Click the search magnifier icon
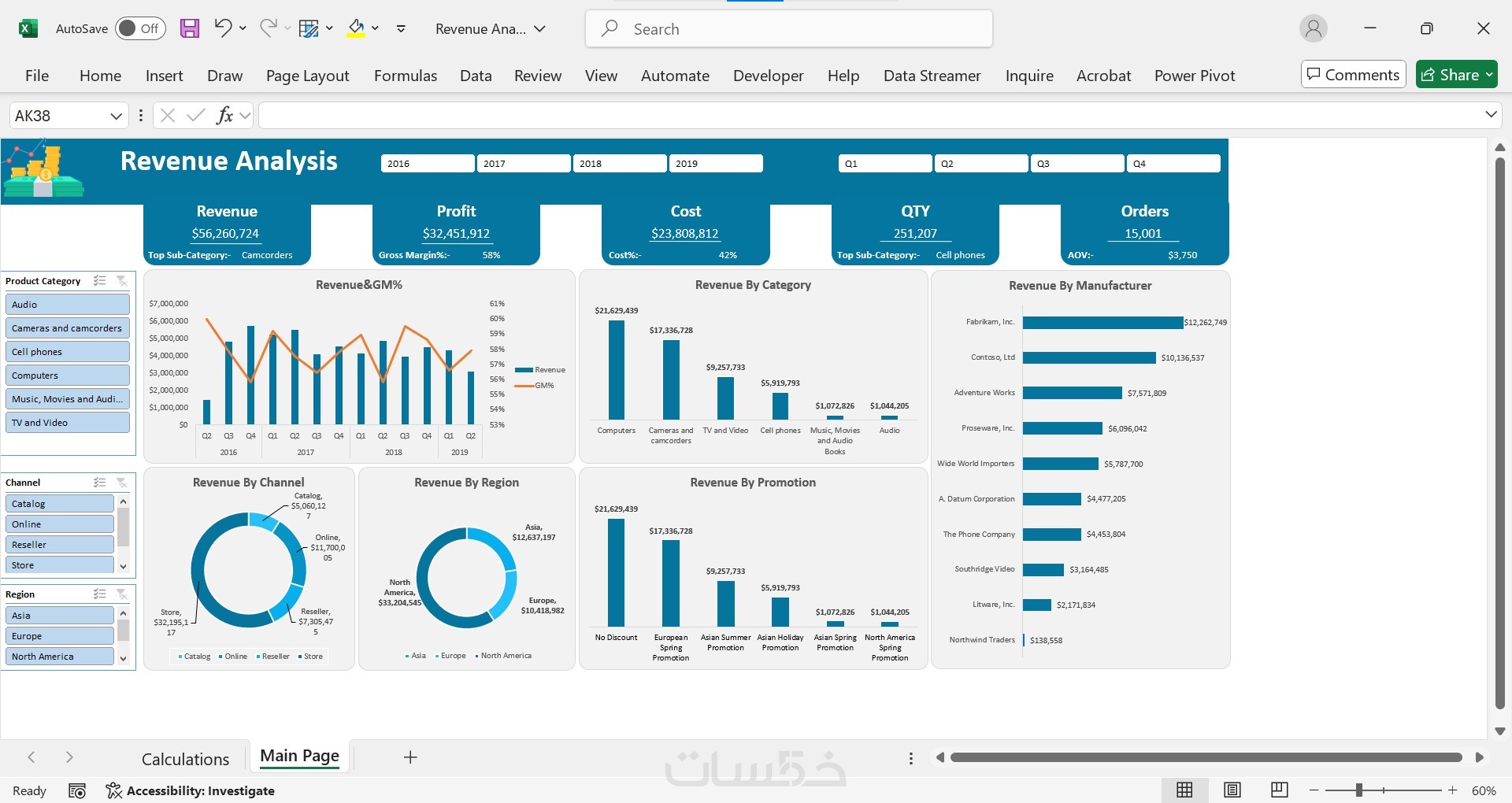Image resolution: width=1512 pixels, height=803 pixels. (x=610, y=29)
